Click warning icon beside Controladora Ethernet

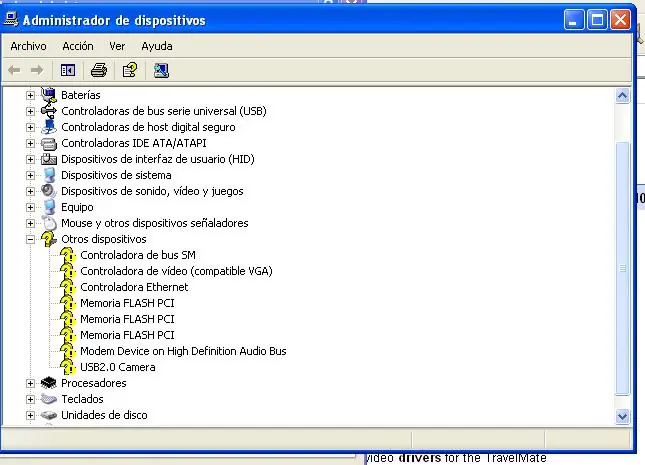tap(68, 287)
